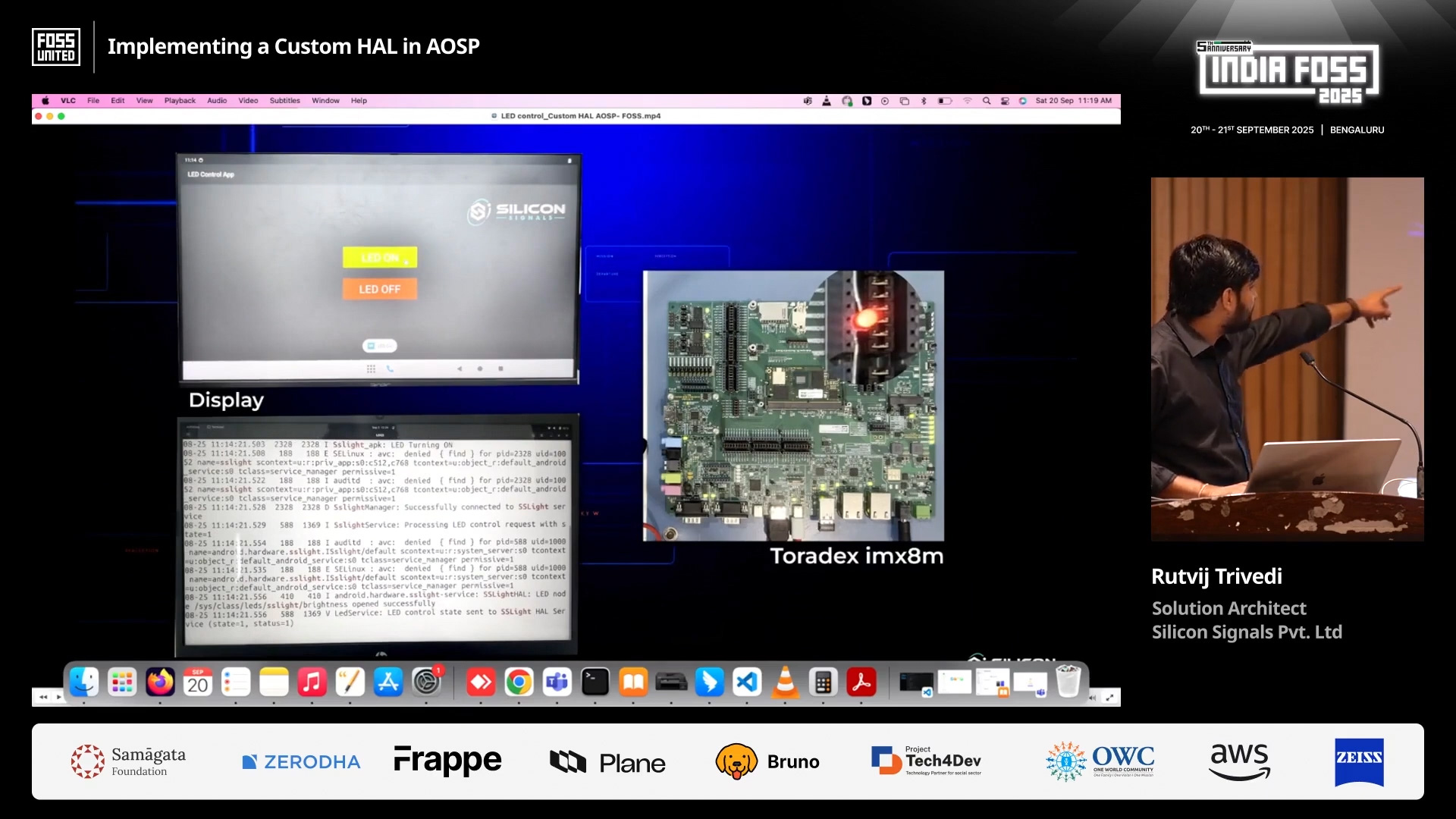Click the rewind button in VLC controls
This screenshot has height=819, width=1456.
[x=43, y=697]
